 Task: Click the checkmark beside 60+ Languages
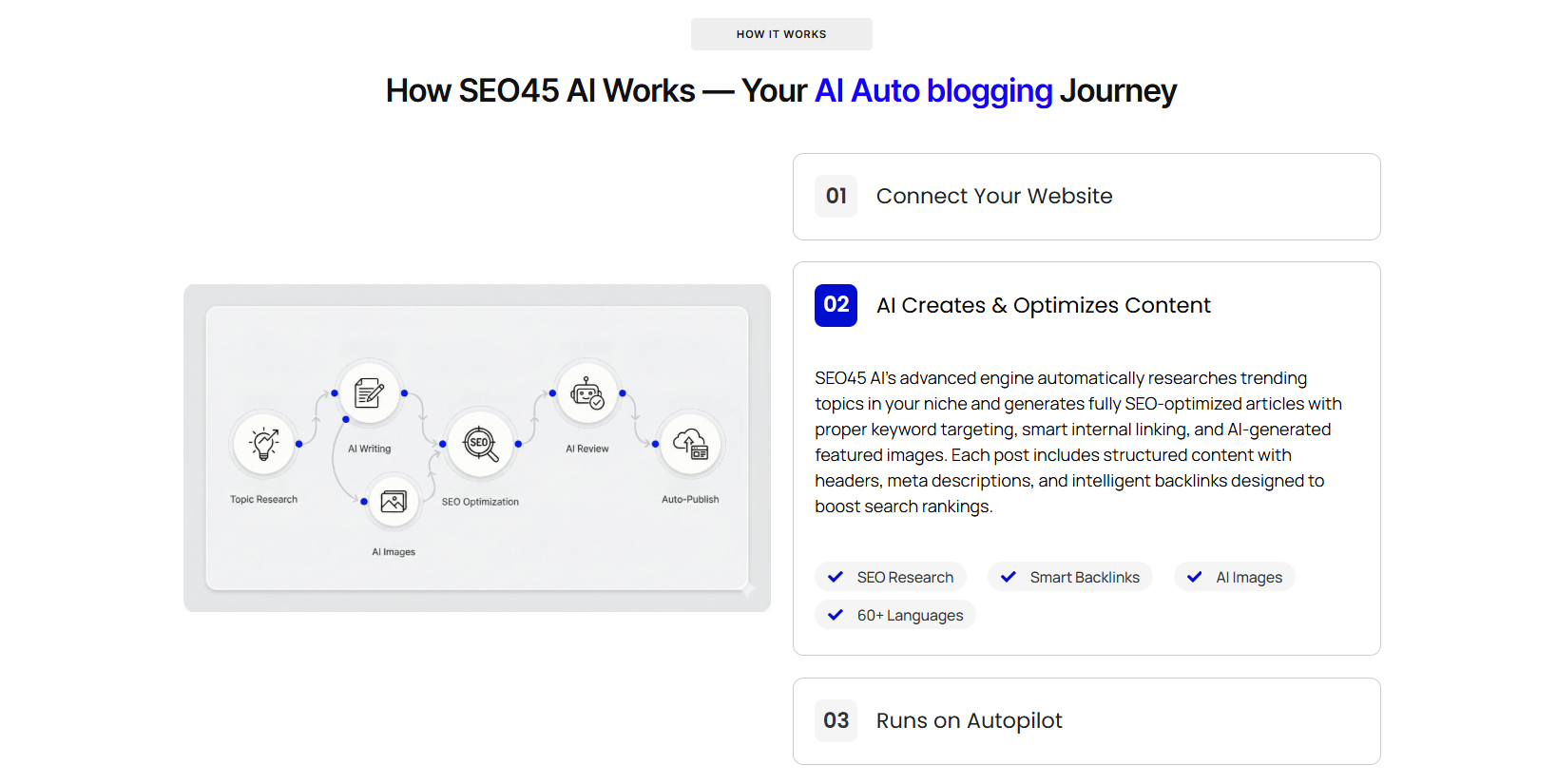point(836,615)
